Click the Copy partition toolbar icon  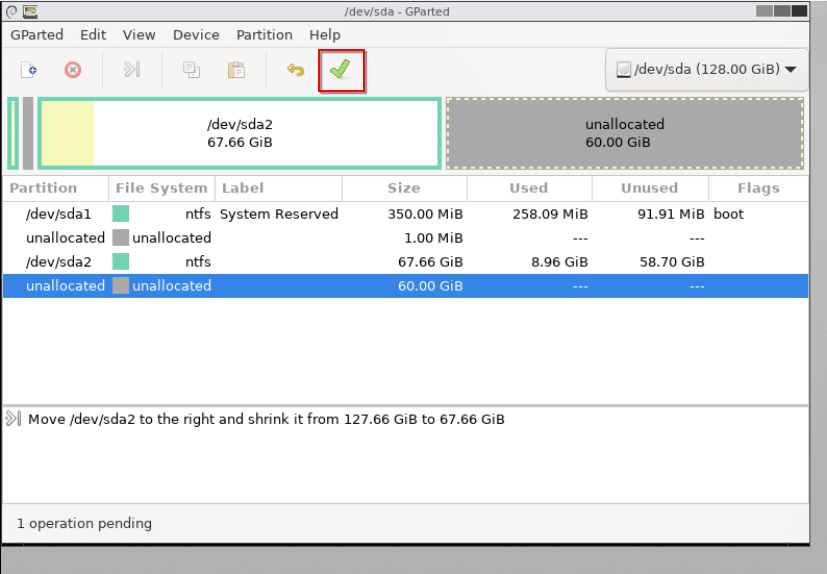191,70
